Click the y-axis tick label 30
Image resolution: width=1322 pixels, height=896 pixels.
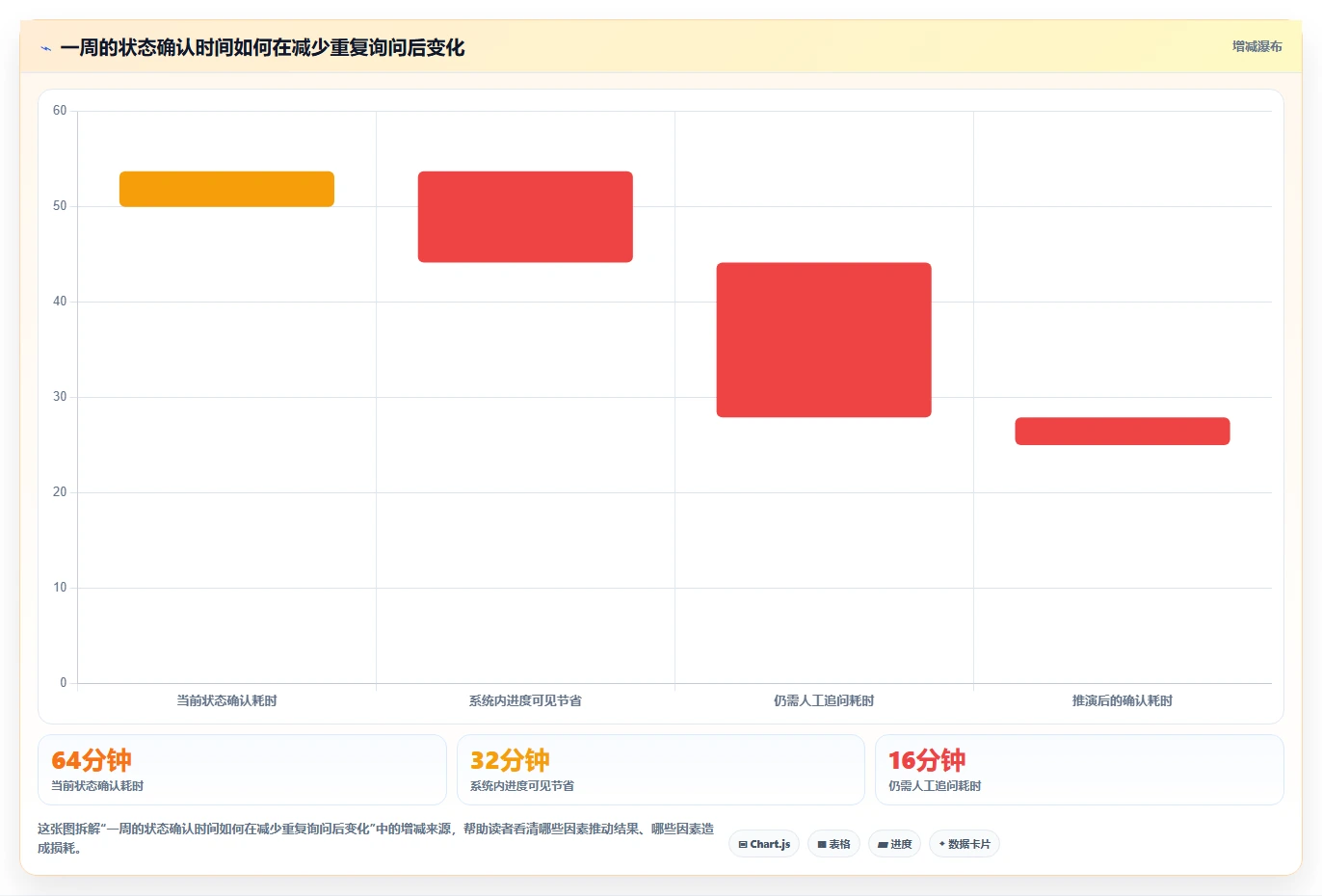[x=60, y=397]
